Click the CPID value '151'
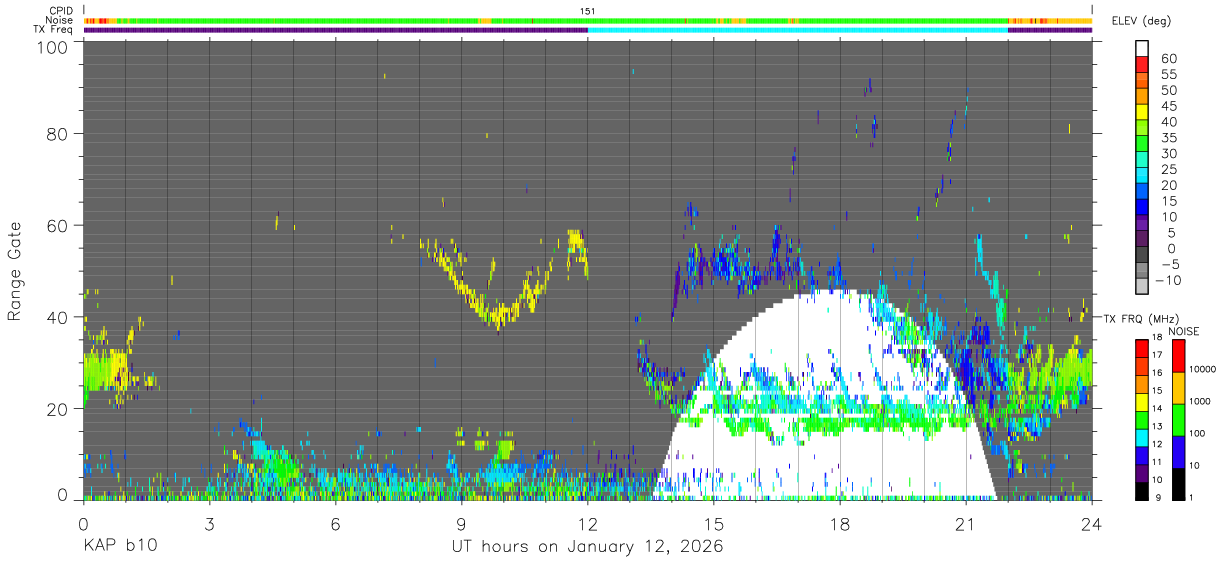1228x567 pixels. 588,11
